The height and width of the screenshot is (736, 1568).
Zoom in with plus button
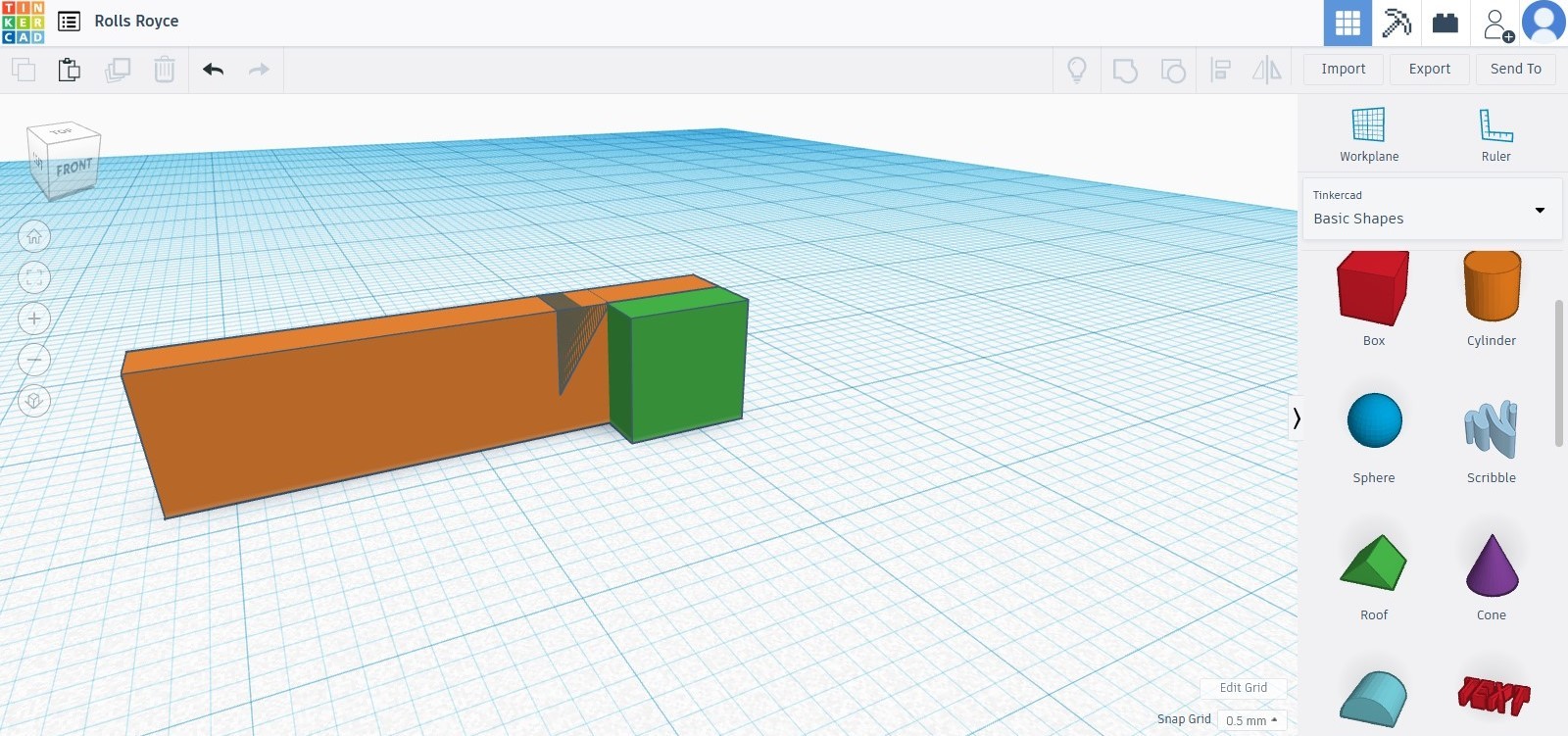tap(34, 319)
